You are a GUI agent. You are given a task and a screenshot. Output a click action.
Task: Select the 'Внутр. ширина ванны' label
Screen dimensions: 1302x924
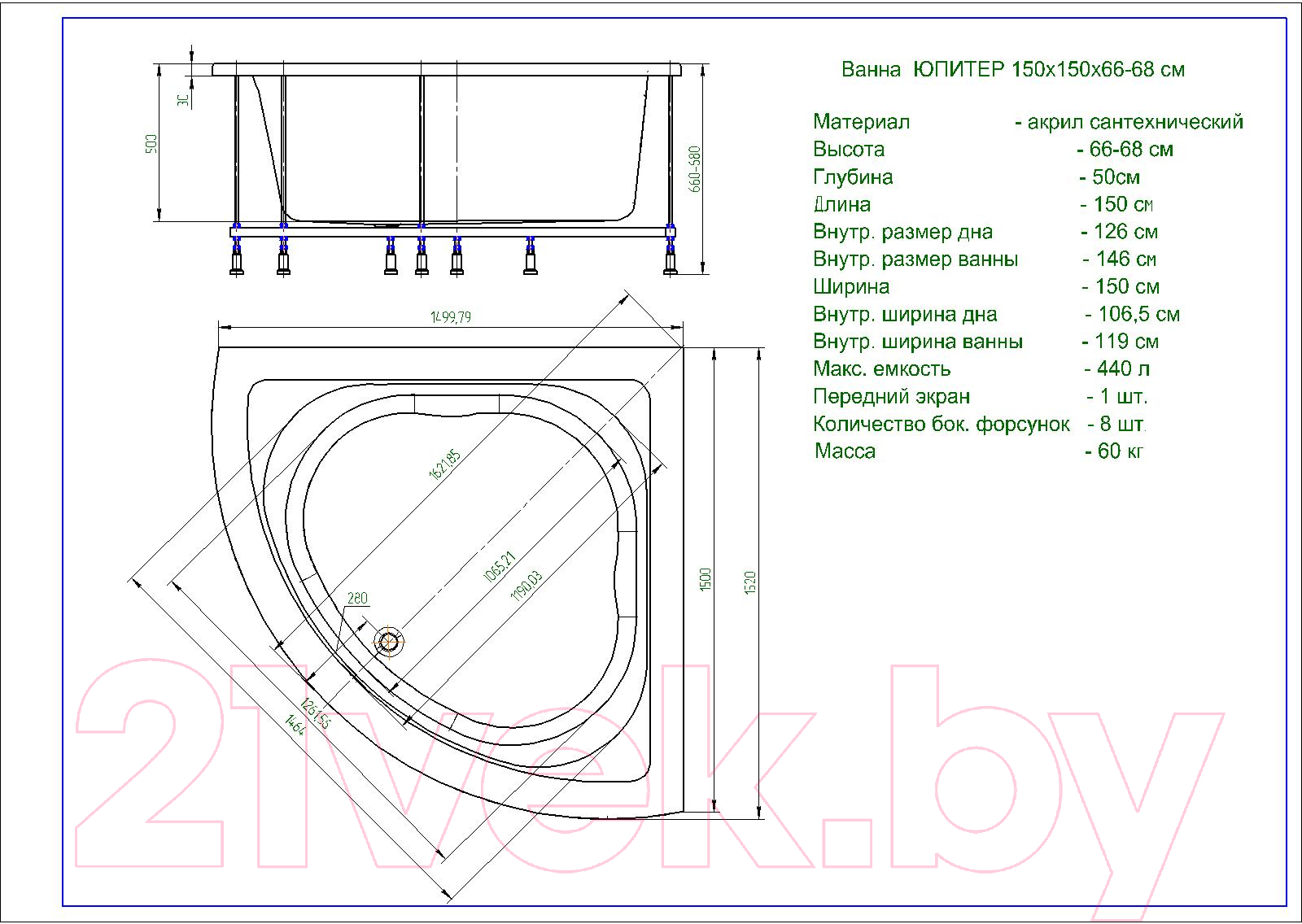918,342
